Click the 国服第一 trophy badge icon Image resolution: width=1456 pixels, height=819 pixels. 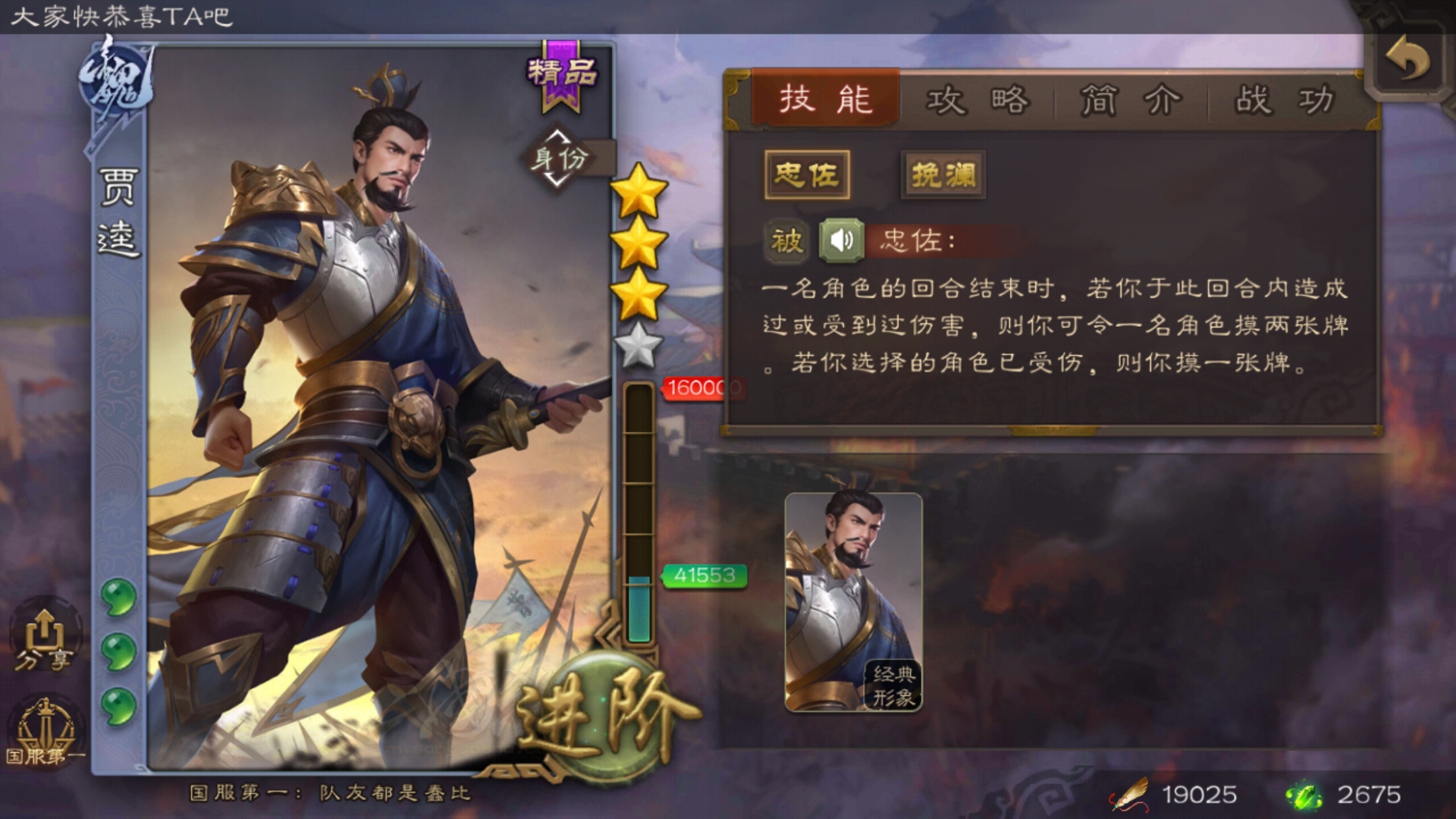pyautogui.click(x=45, y=732)
